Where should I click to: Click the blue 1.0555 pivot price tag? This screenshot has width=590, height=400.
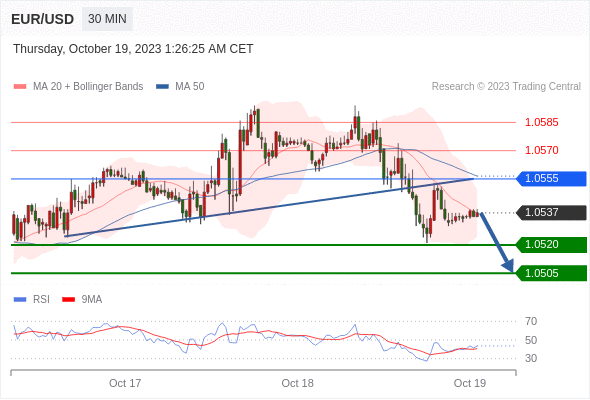[551, 178]
